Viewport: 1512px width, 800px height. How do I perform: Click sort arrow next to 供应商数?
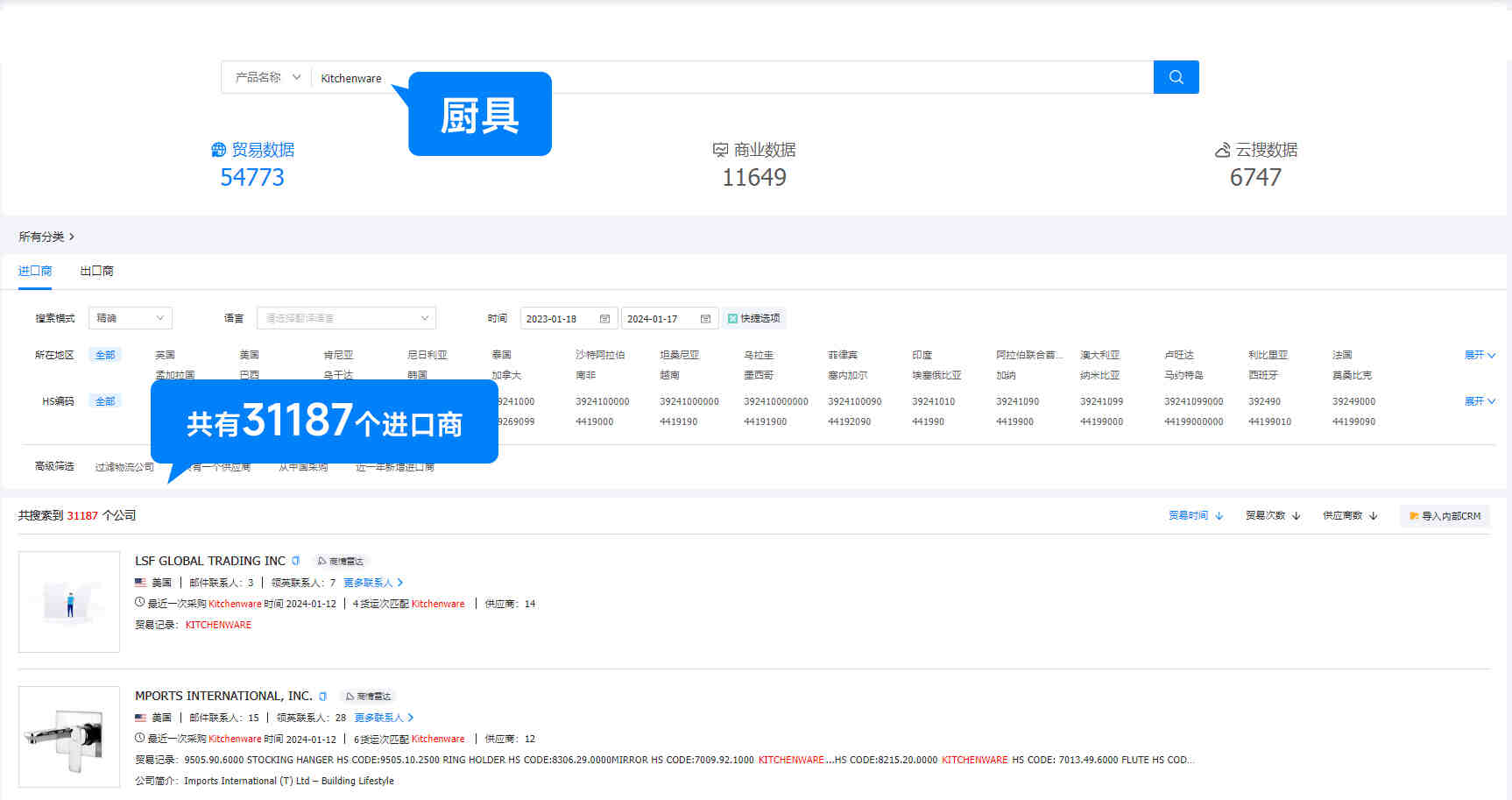(x=1373, y=516)
